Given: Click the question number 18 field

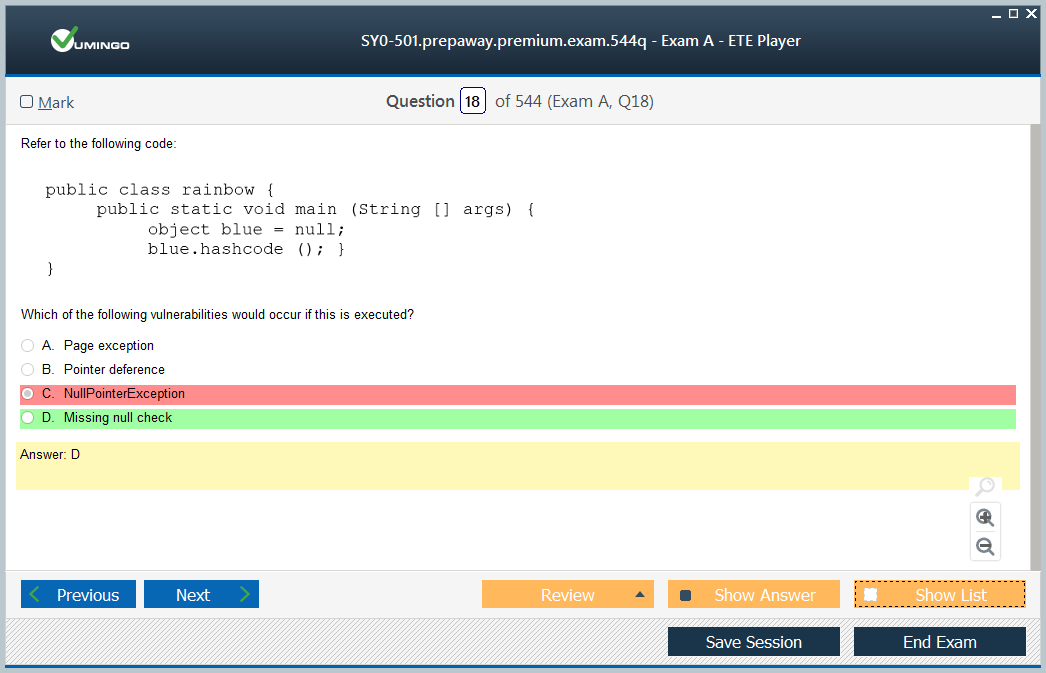Looking at the screenshot, I should [472, 101].
